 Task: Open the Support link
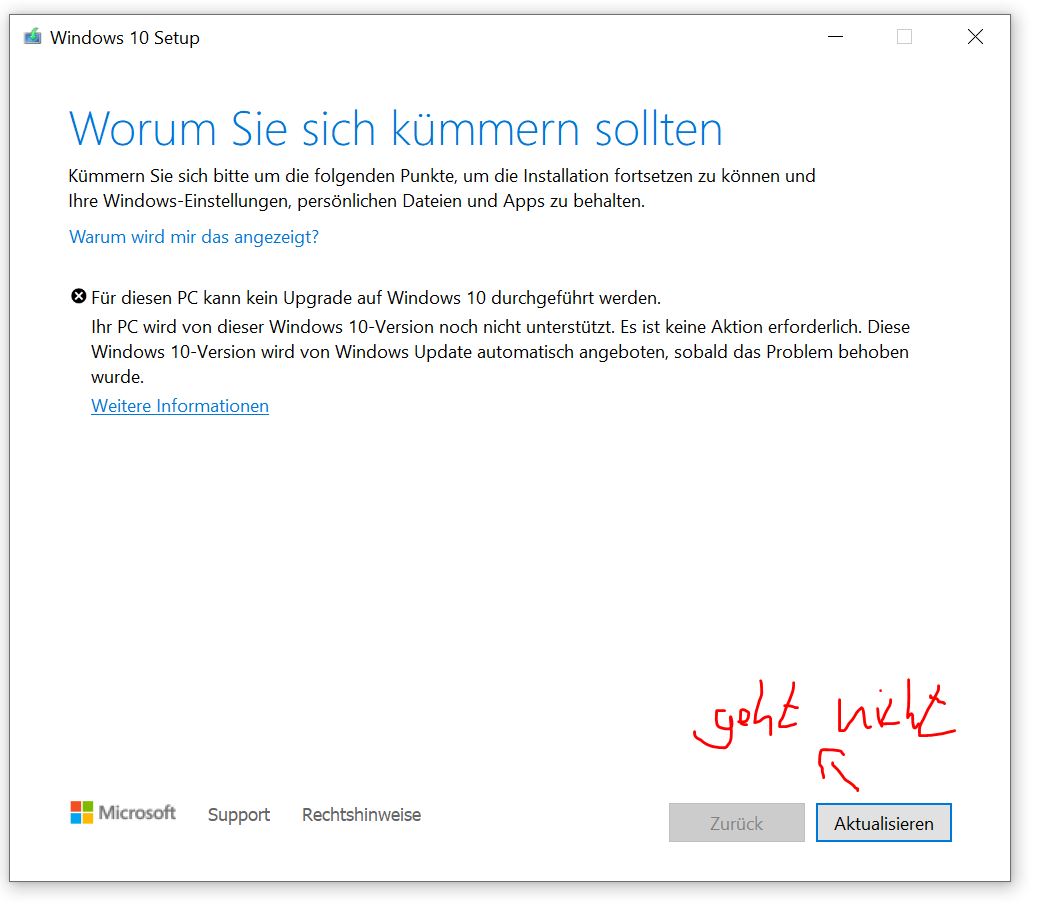[239, 814]
